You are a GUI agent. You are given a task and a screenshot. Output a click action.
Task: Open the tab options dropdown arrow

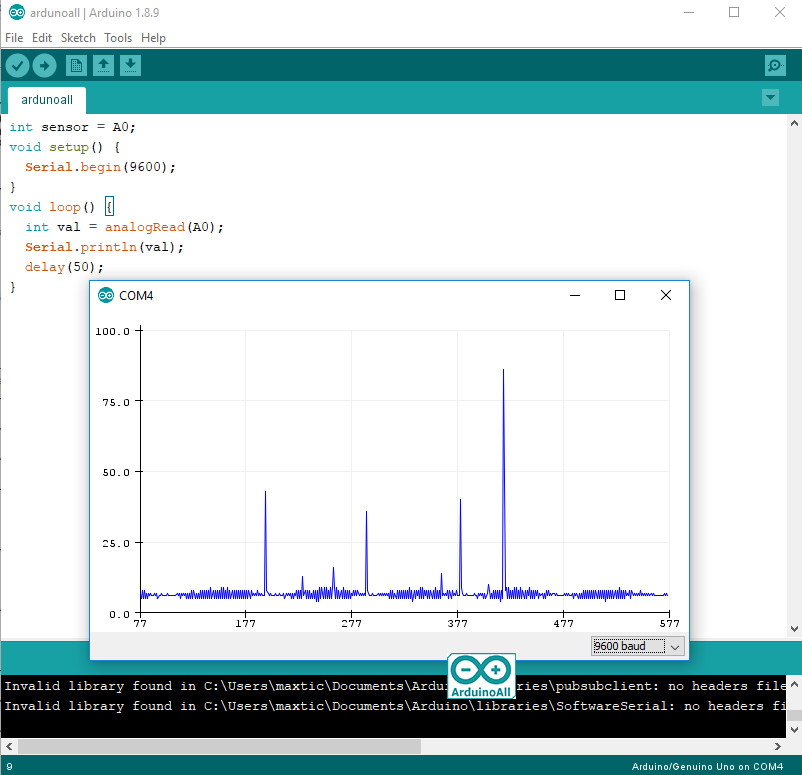pyautogui.click(x=770, y=97)
